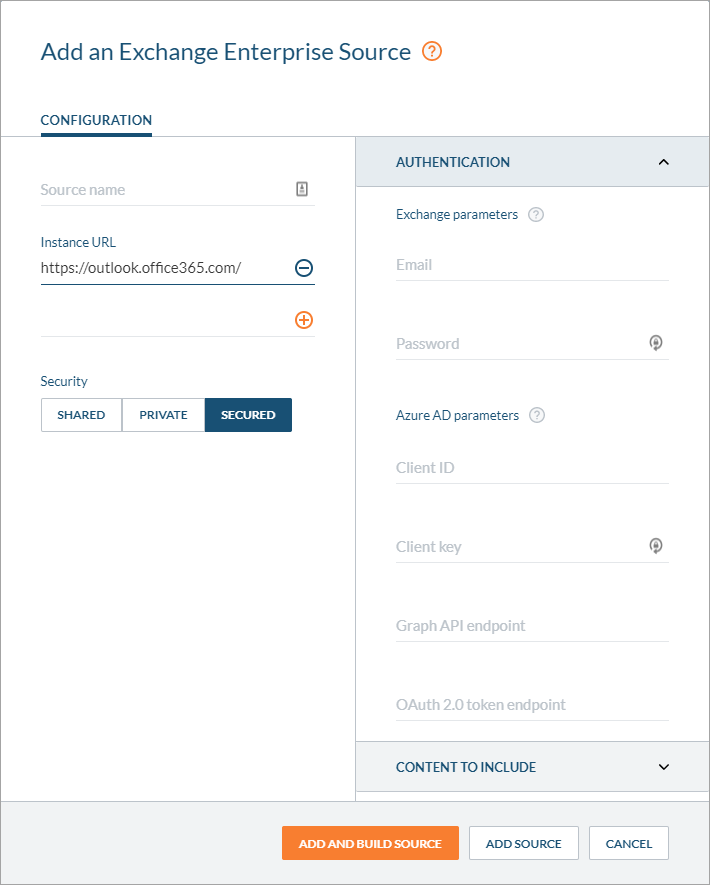Open Exchange parameters help tooltip
Screen dimensions: 710x885
[x=536, y=214]
